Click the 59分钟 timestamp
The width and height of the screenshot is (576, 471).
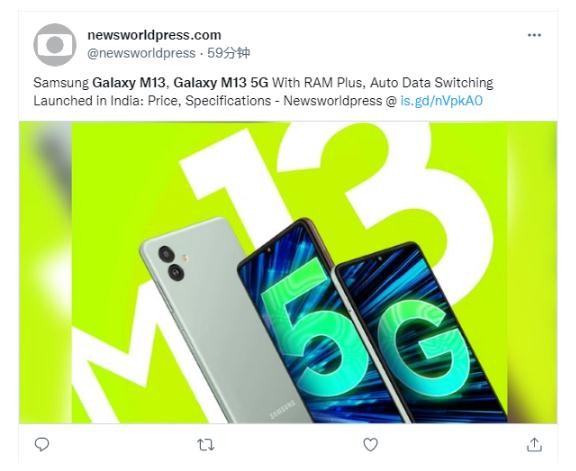(228, 53)
